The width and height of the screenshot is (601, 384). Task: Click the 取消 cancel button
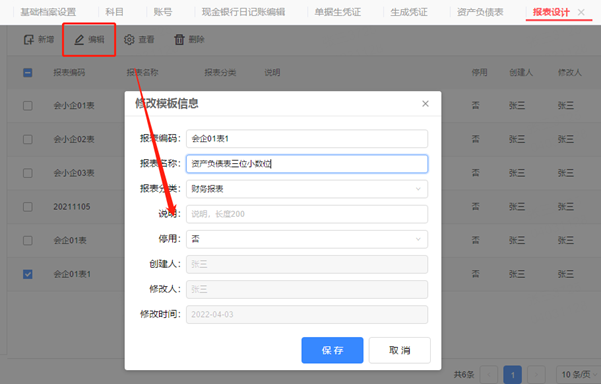[x=400, y=350]
